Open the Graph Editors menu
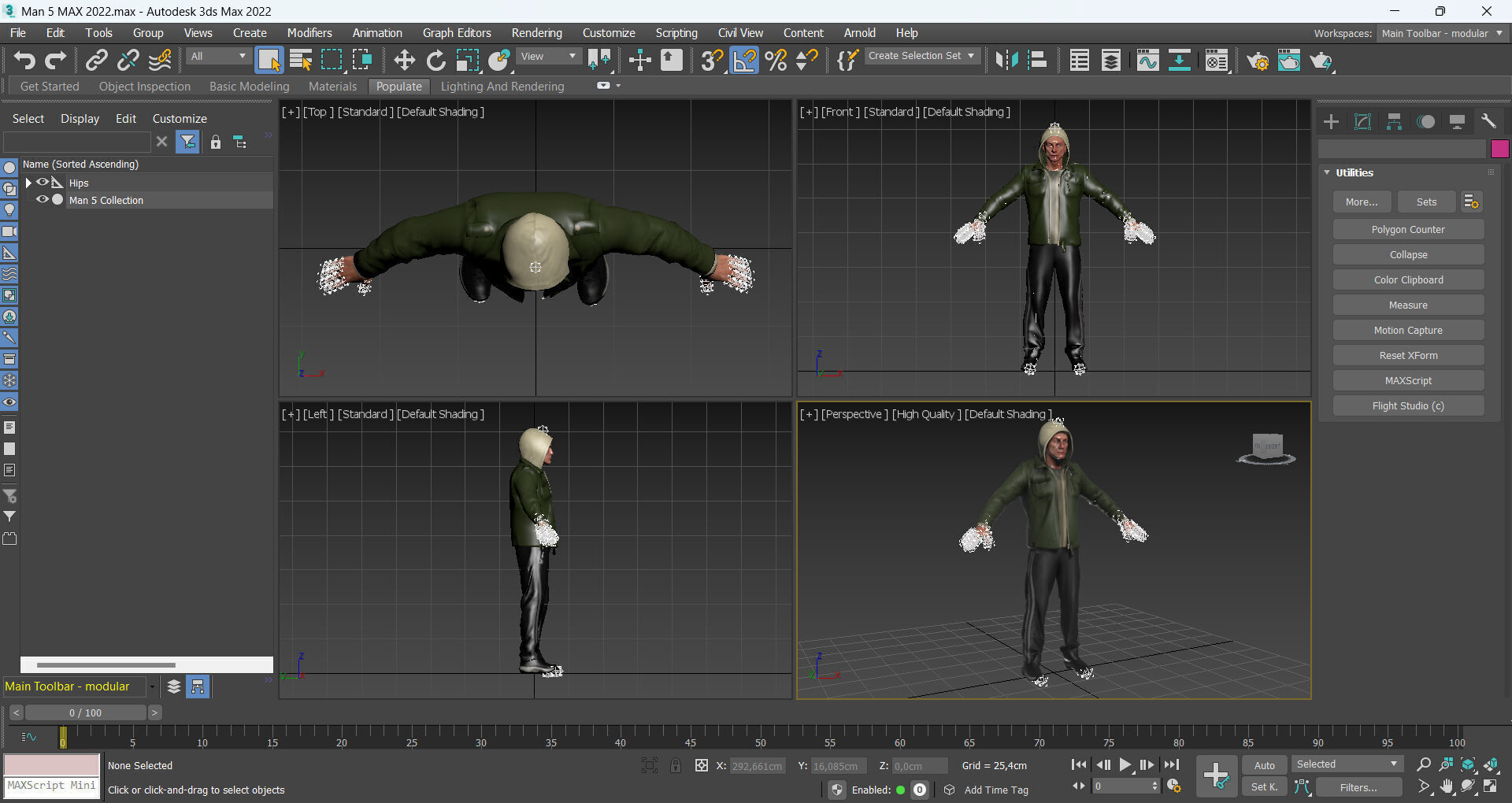 point(457,33)
